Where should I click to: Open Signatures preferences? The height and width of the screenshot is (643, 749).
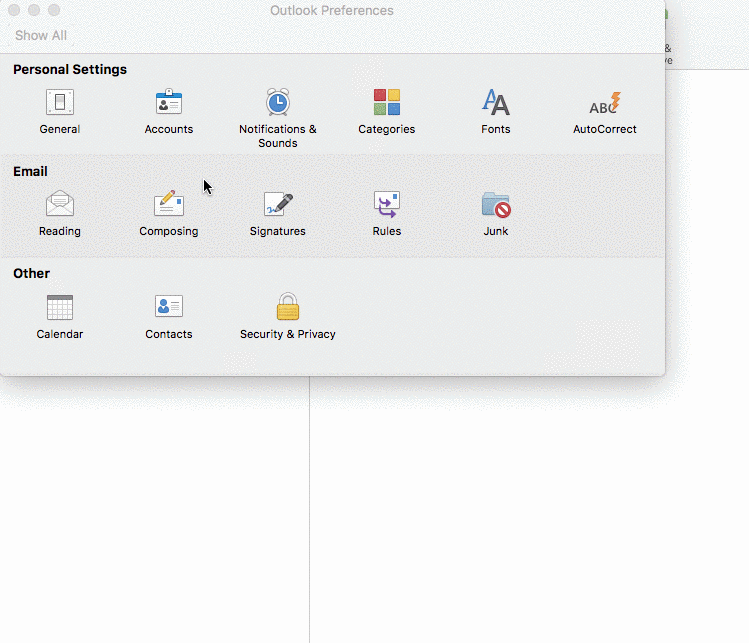tap(278, 213)
